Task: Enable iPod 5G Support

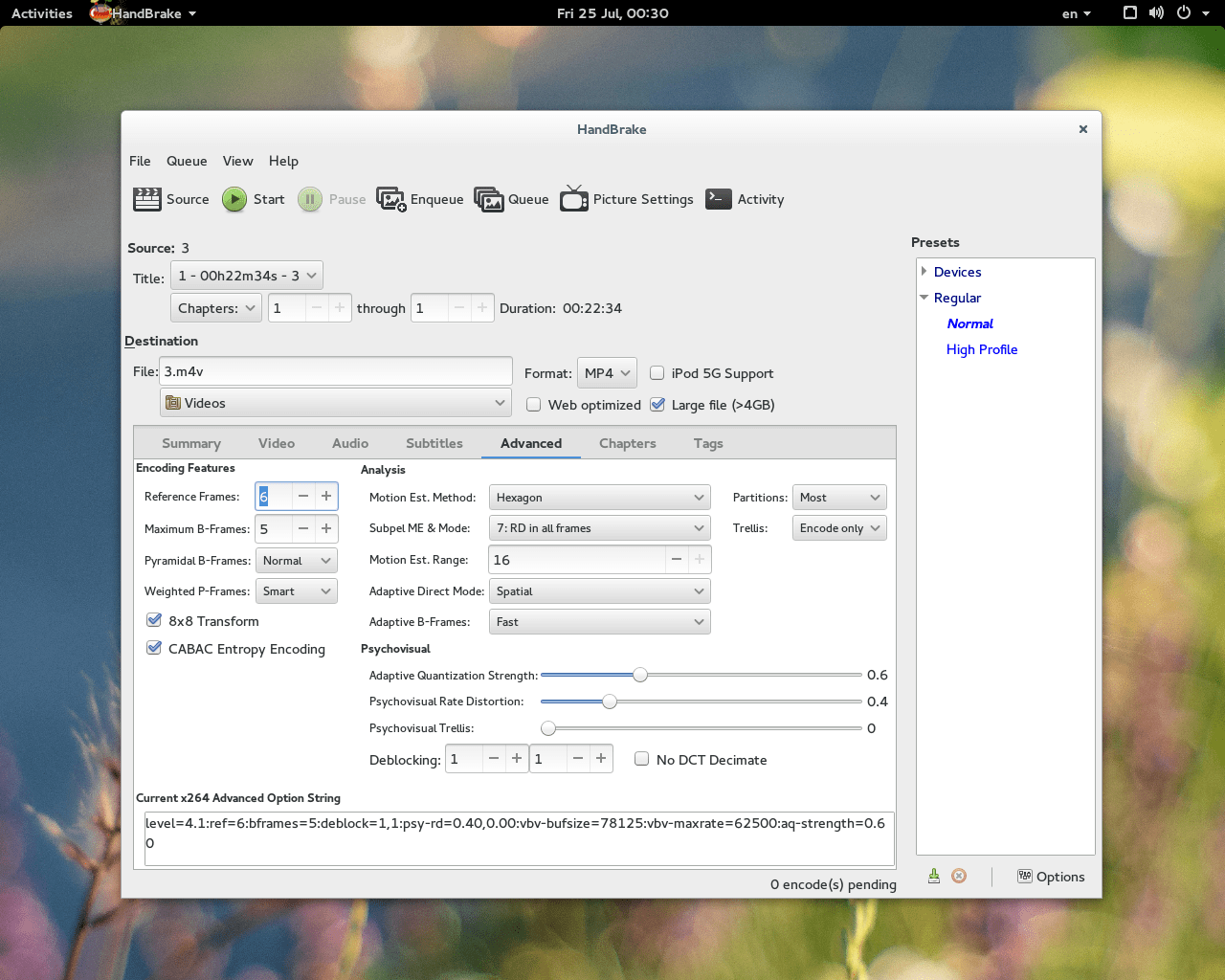Action: [x=657, y=373]
